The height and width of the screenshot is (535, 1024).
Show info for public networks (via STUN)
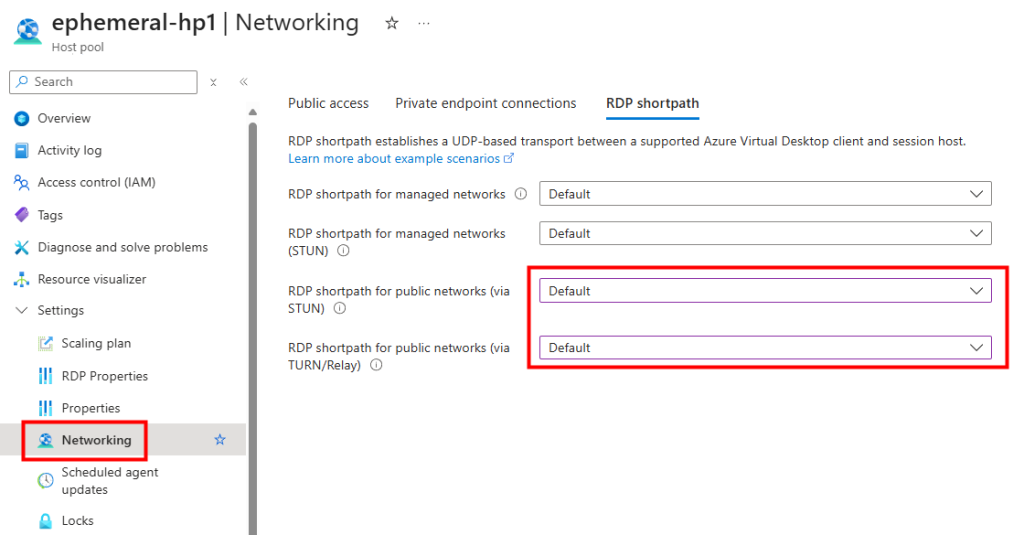[340, 308]
